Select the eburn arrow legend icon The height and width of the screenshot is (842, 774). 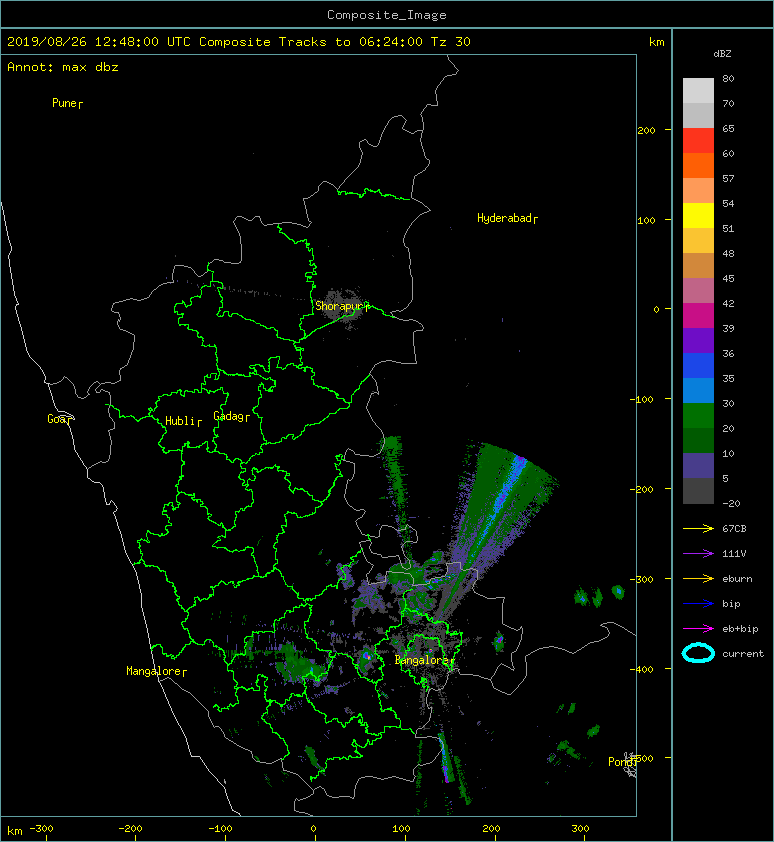[698, 578]
